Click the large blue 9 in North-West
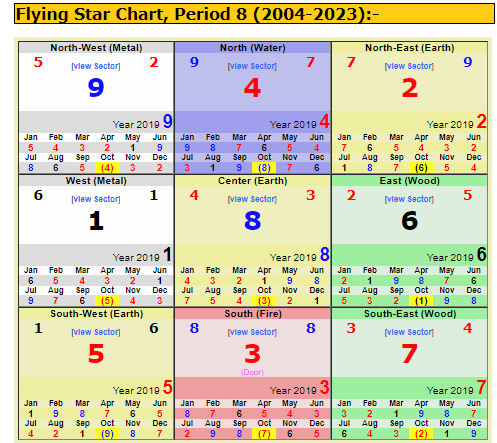The width and height of the screenshot is (497, 443). click(x=96, y=88)
